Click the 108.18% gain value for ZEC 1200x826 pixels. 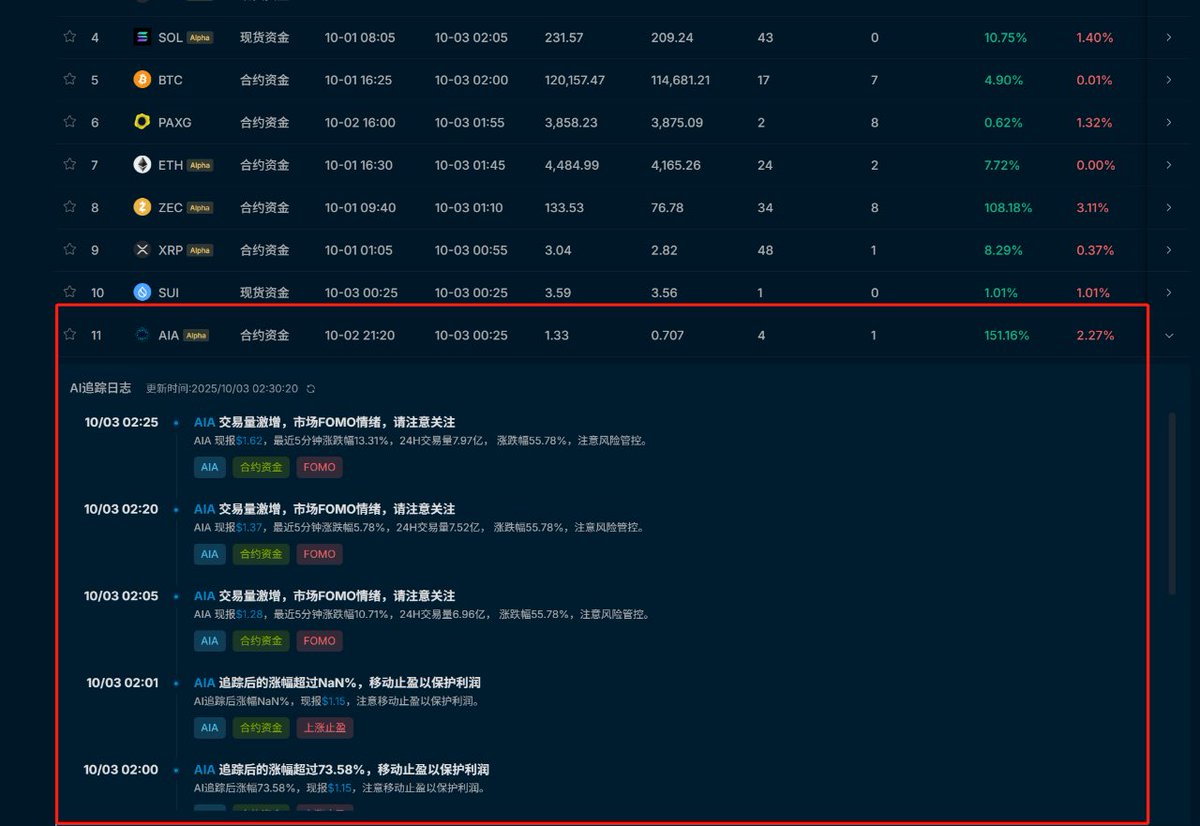click(x=1008, y=208)
